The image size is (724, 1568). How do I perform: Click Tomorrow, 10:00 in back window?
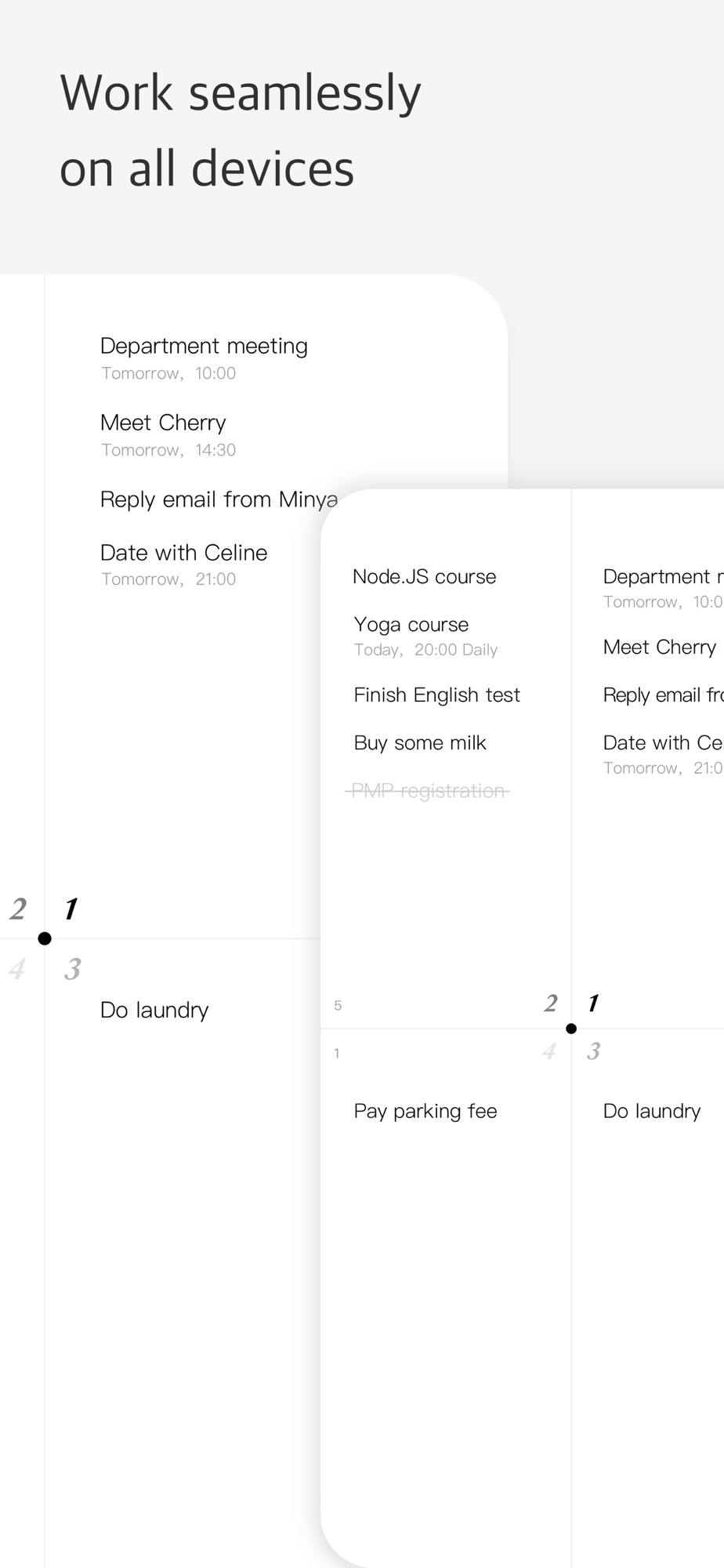click(x=168, y=373)
